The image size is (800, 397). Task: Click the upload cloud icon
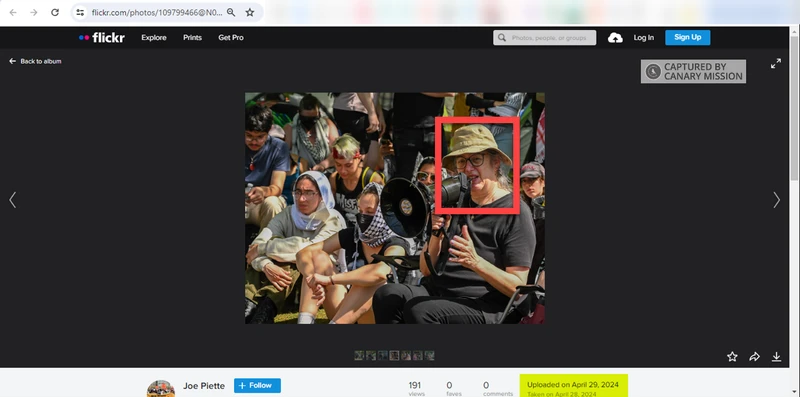click(x=615, y=38)
